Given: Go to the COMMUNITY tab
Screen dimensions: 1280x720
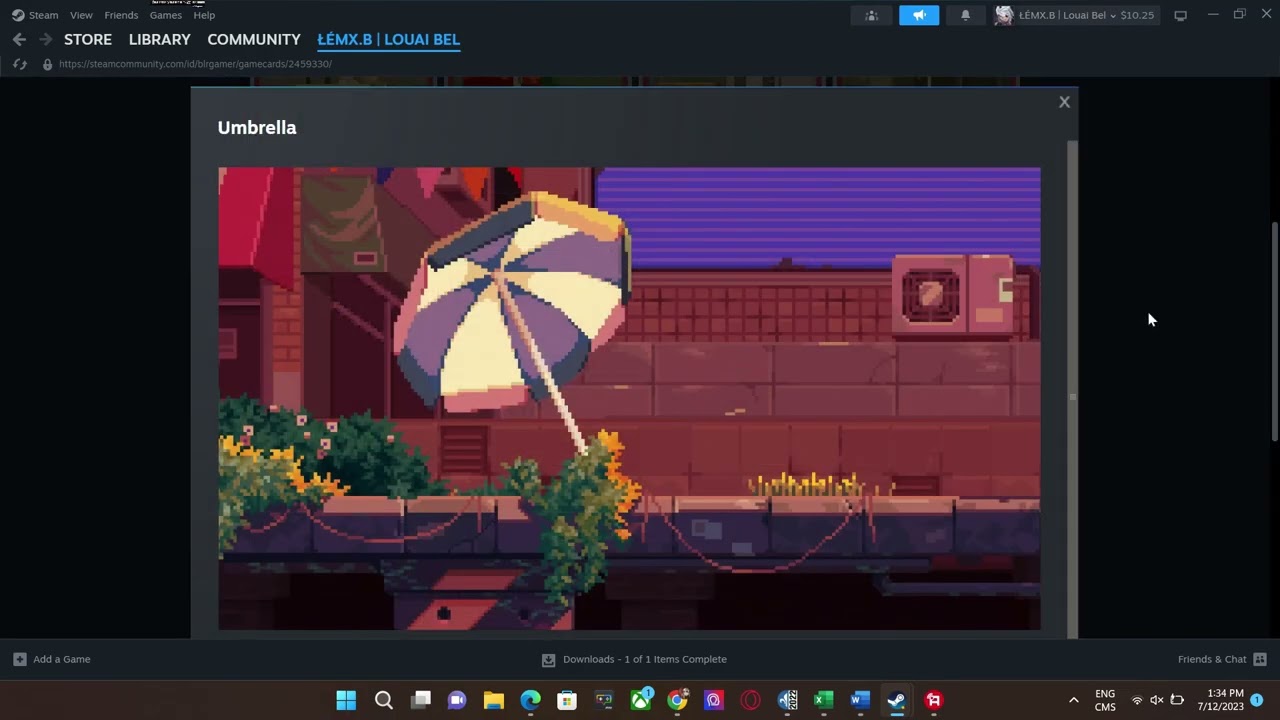Looking at the screenshot, I should (x=254, y=39).
